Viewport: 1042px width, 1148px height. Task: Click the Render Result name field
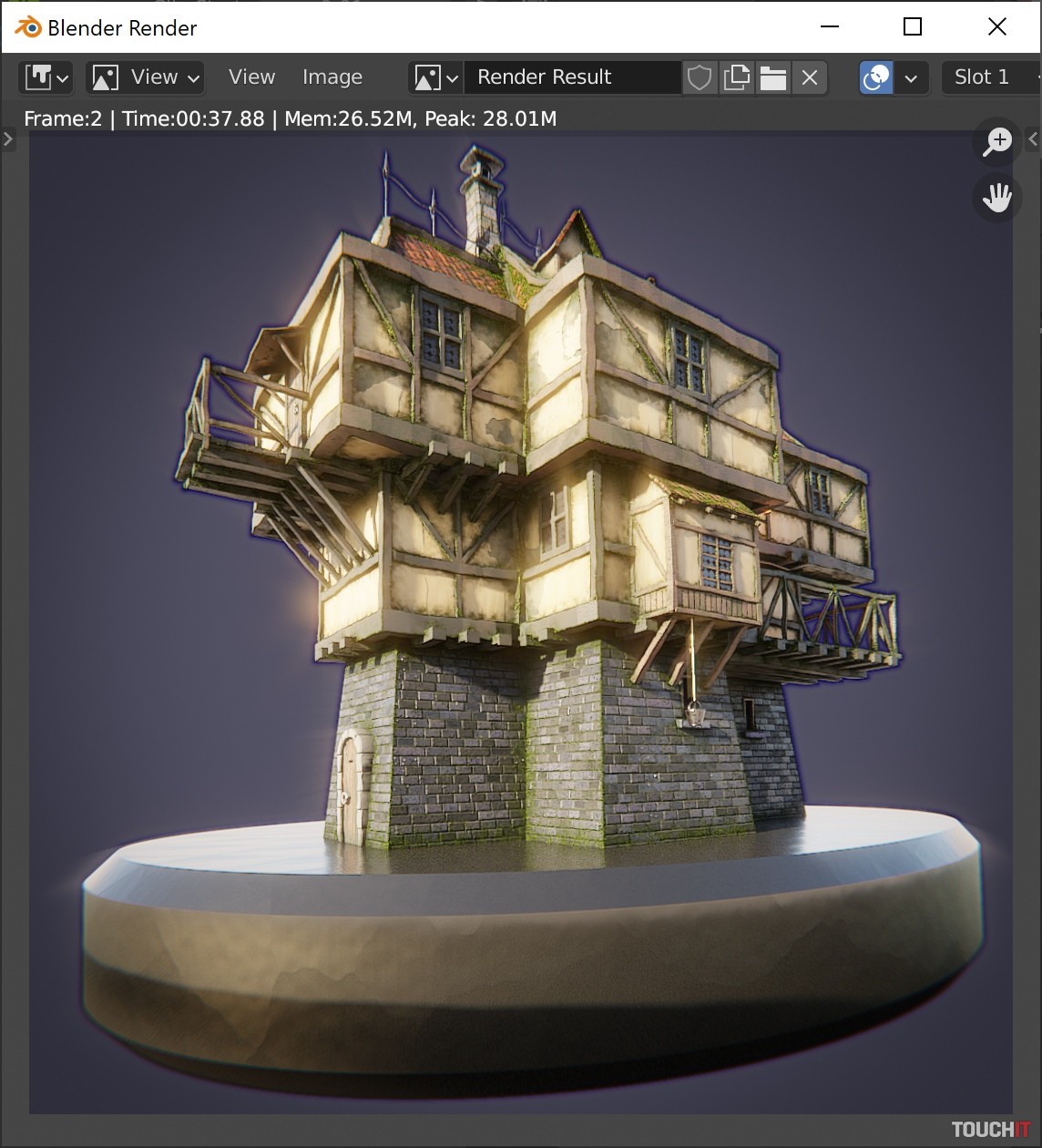point(570,77)
